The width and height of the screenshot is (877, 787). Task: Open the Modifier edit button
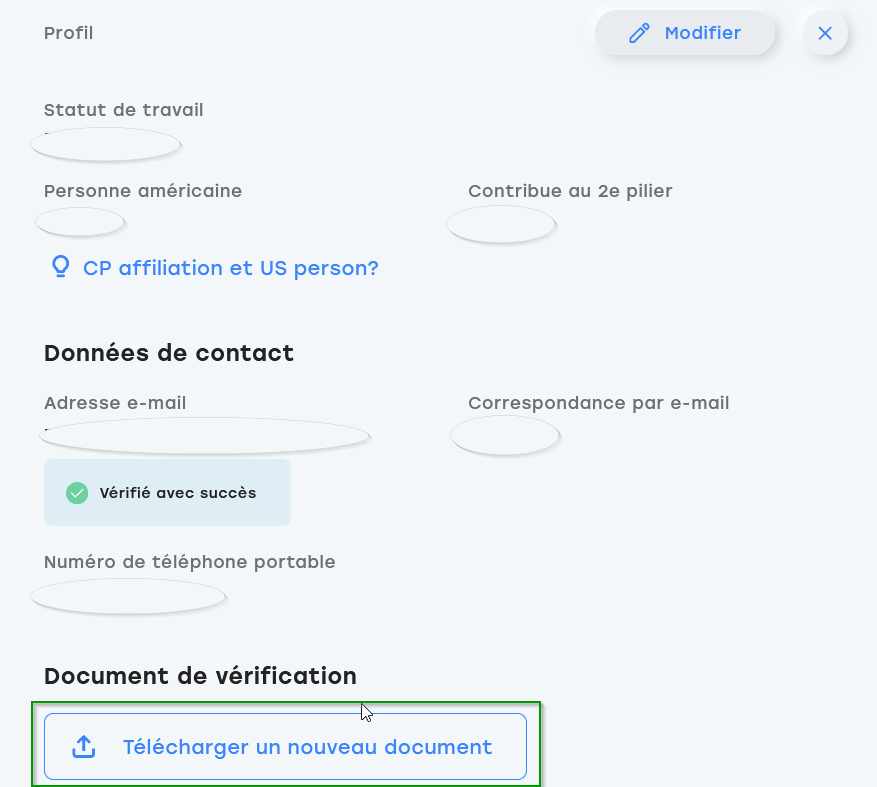coord(685,33)
